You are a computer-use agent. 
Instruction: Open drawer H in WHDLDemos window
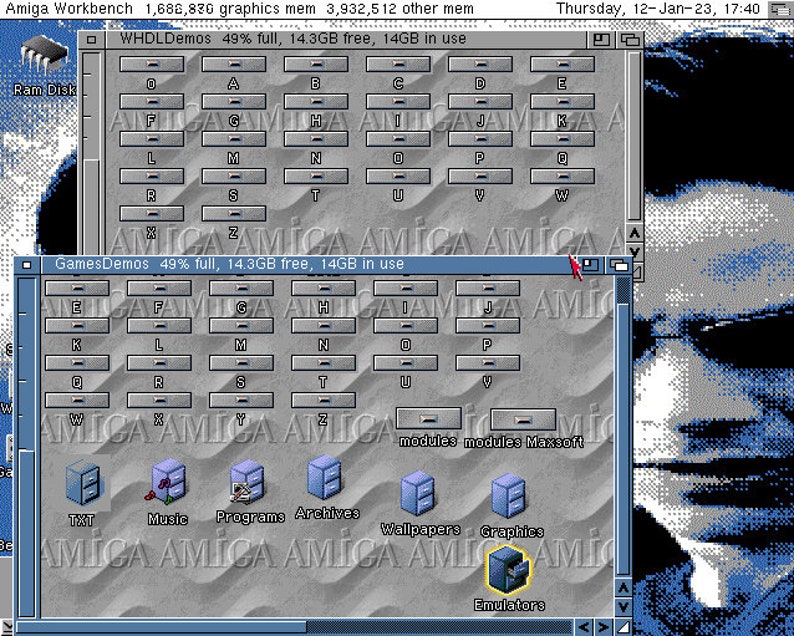[x=316, y=101]
